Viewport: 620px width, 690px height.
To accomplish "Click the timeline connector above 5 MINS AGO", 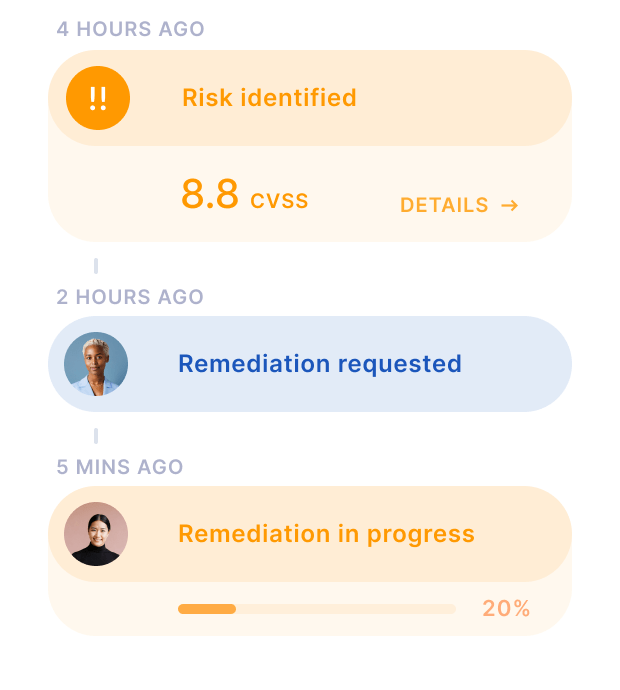I will pyautogui.click(x=96, y=436).
